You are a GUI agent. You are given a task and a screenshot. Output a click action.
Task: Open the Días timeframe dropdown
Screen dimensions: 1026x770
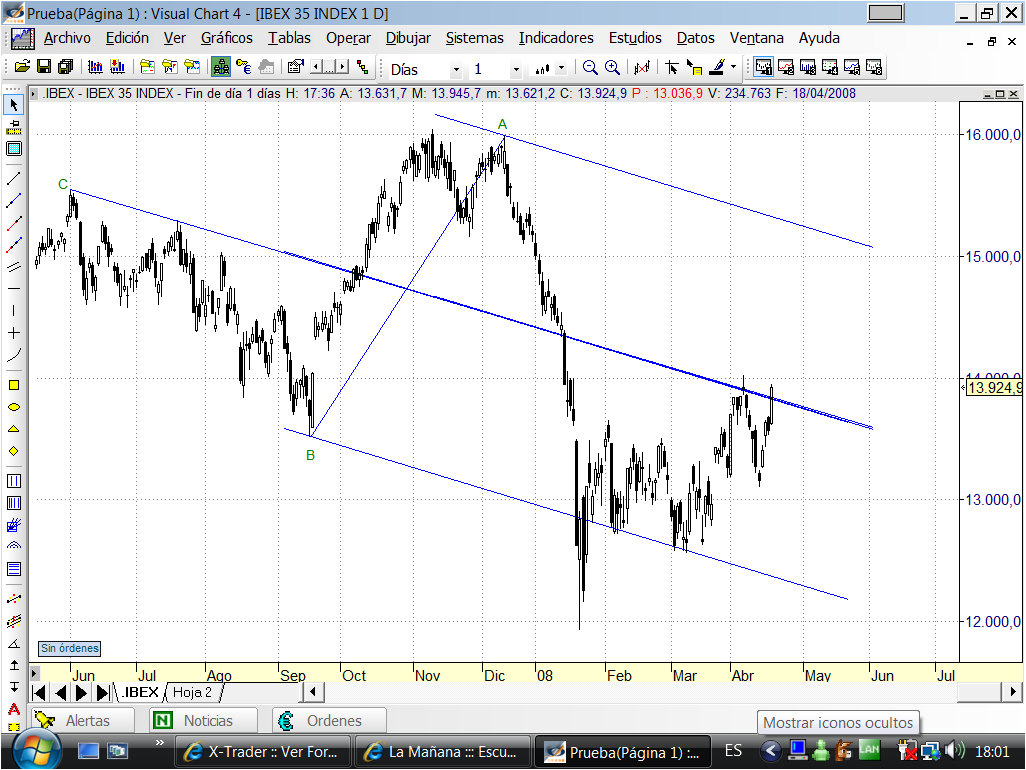456,69
